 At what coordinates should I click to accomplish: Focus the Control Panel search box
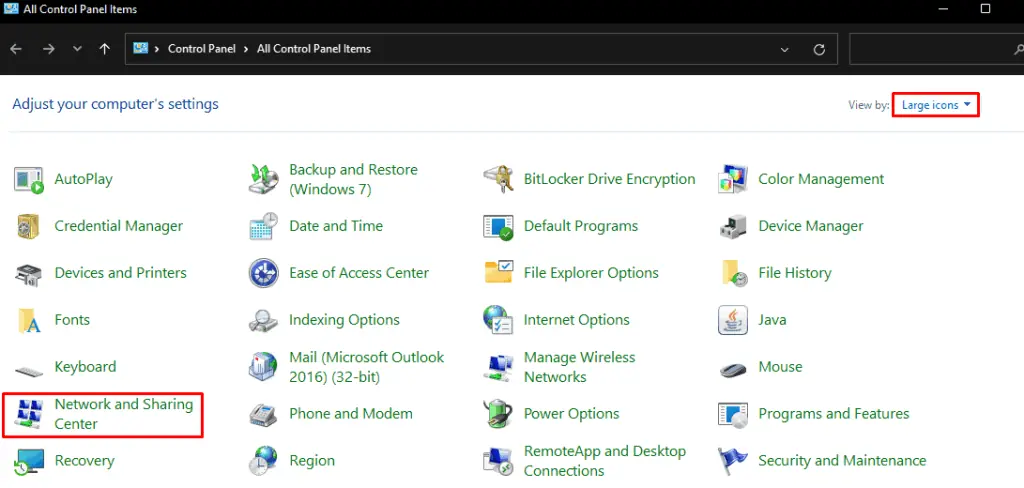(x=936, y=50)
